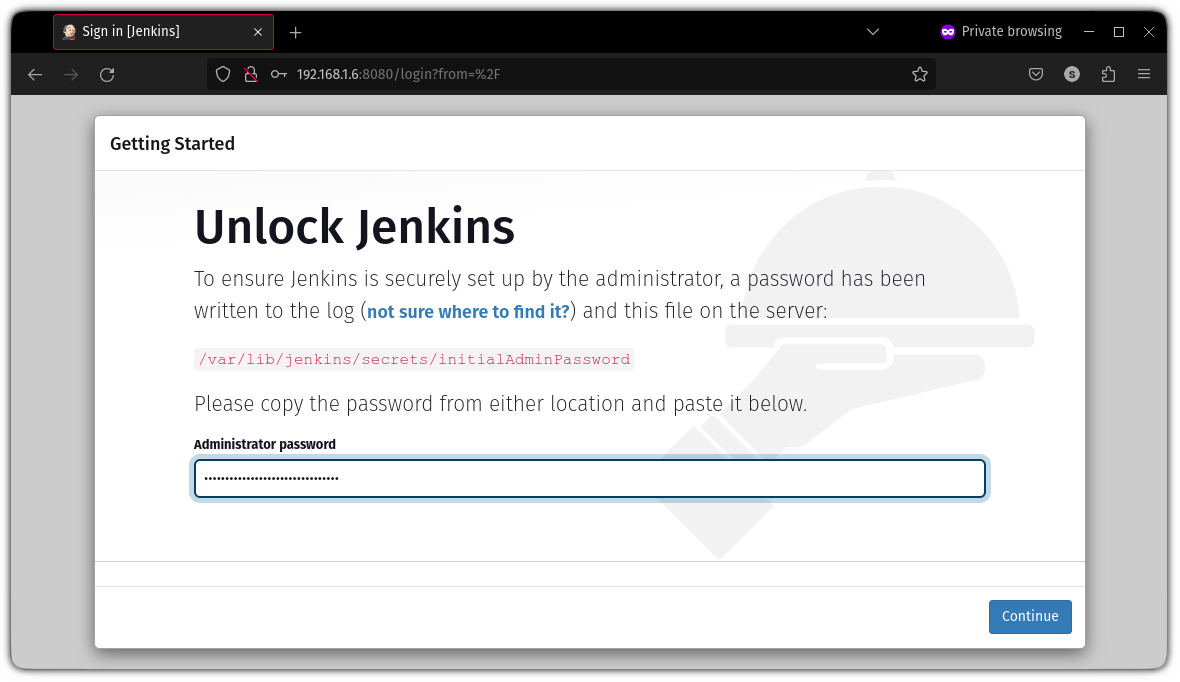
Task: Toggle the tracking protection shield icon
Action: point(222,74)
